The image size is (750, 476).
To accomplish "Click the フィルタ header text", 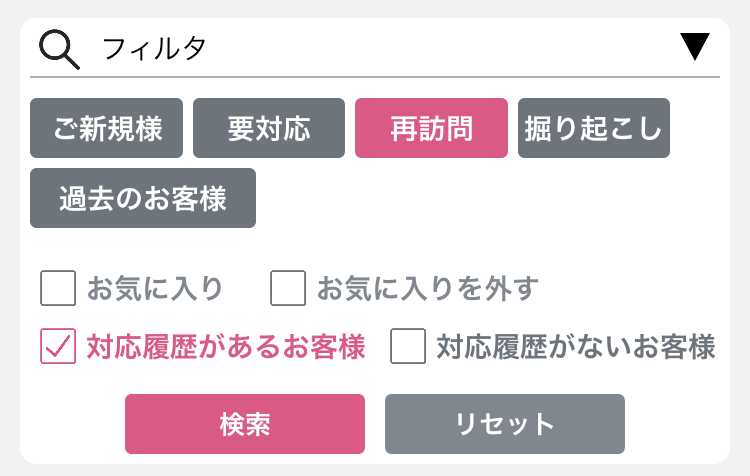I will coord(154,49).
